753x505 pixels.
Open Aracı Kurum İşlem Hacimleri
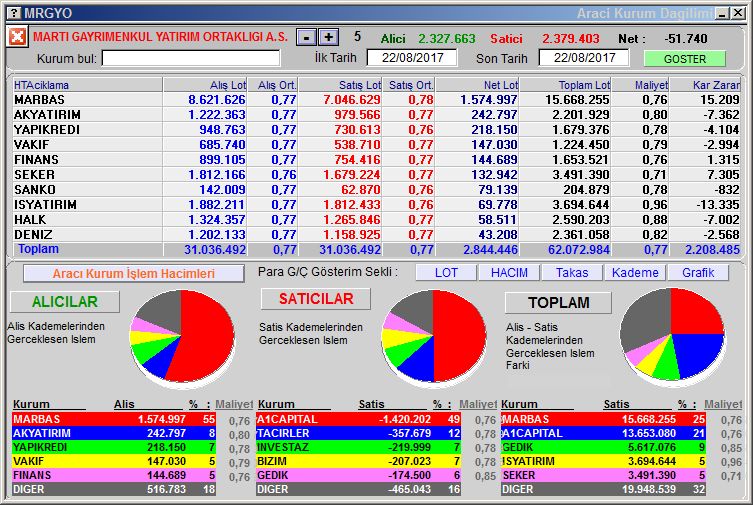click(x=134, y=274)
